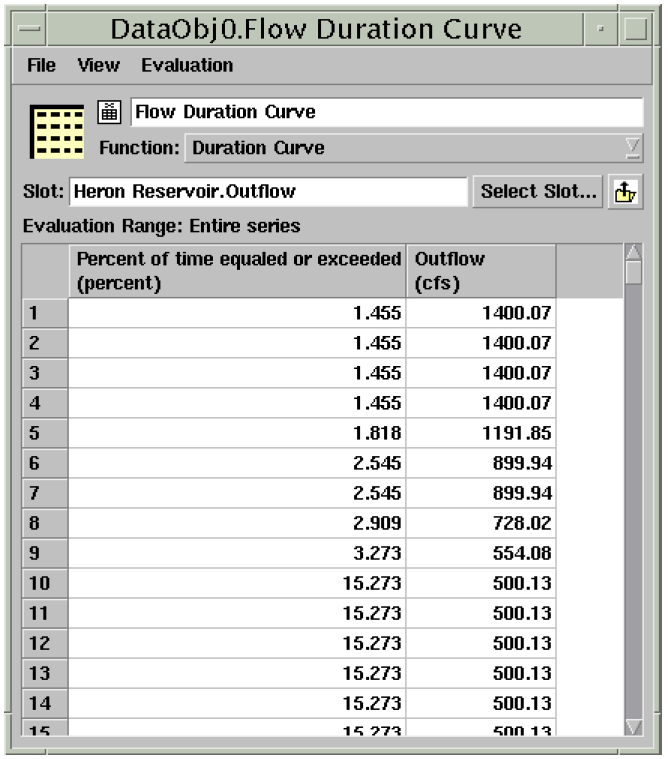Select the Outflow (cfs) column header

[x=481, y=271]
